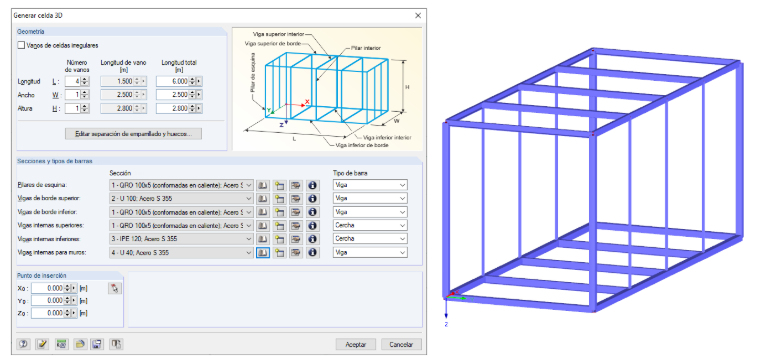The image size is (760, 364).
Task: Open section library for Vigas internas superiores
Action: (x=263, y=225)
